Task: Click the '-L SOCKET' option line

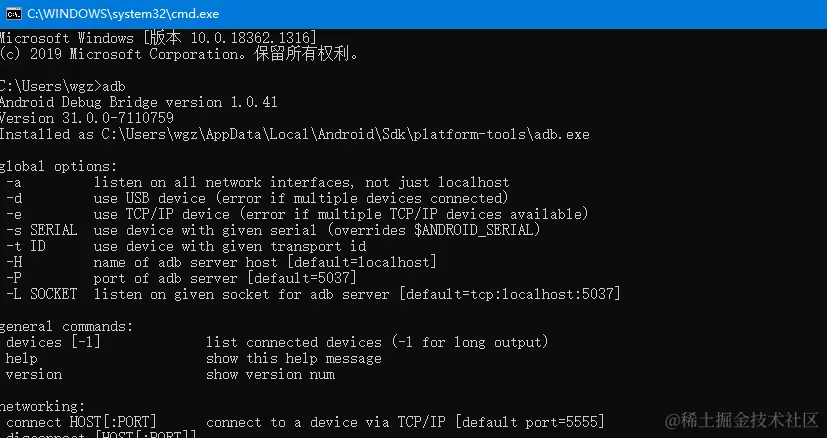Action: [313, 294]
